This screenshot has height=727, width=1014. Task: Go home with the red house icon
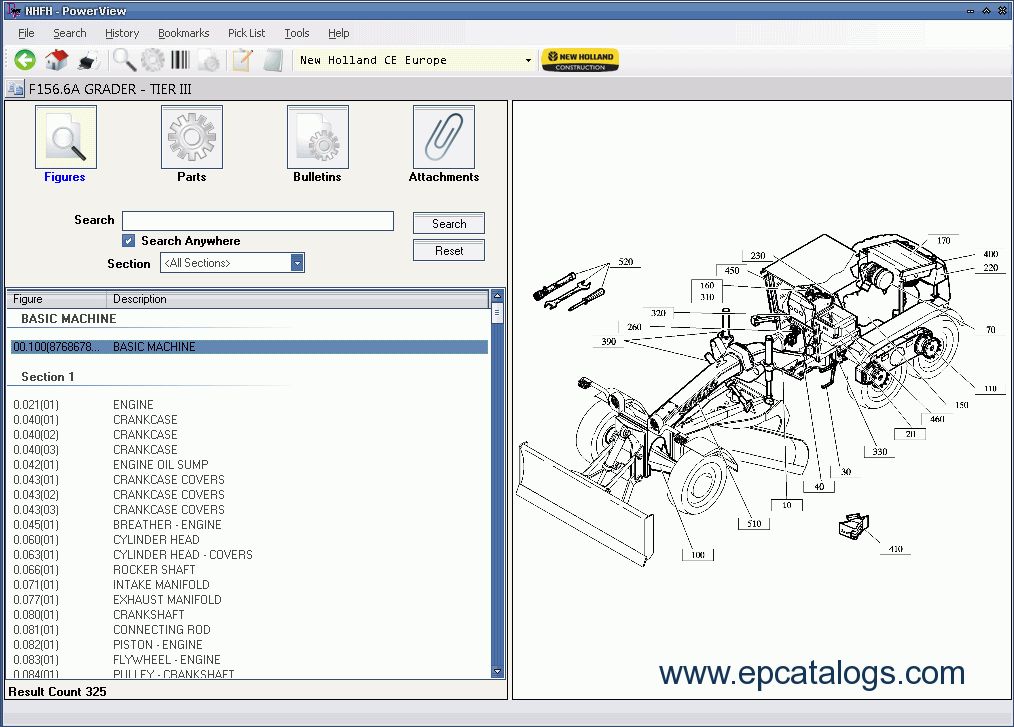tap(56, 60)
